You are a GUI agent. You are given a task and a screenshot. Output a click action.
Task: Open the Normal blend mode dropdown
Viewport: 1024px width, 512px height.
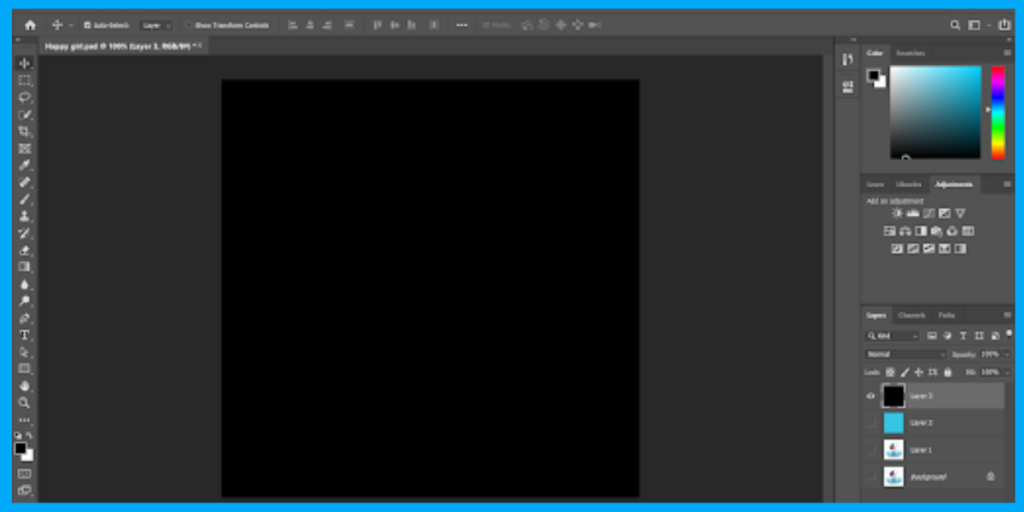pyautogui.click(x=906, y=355)
